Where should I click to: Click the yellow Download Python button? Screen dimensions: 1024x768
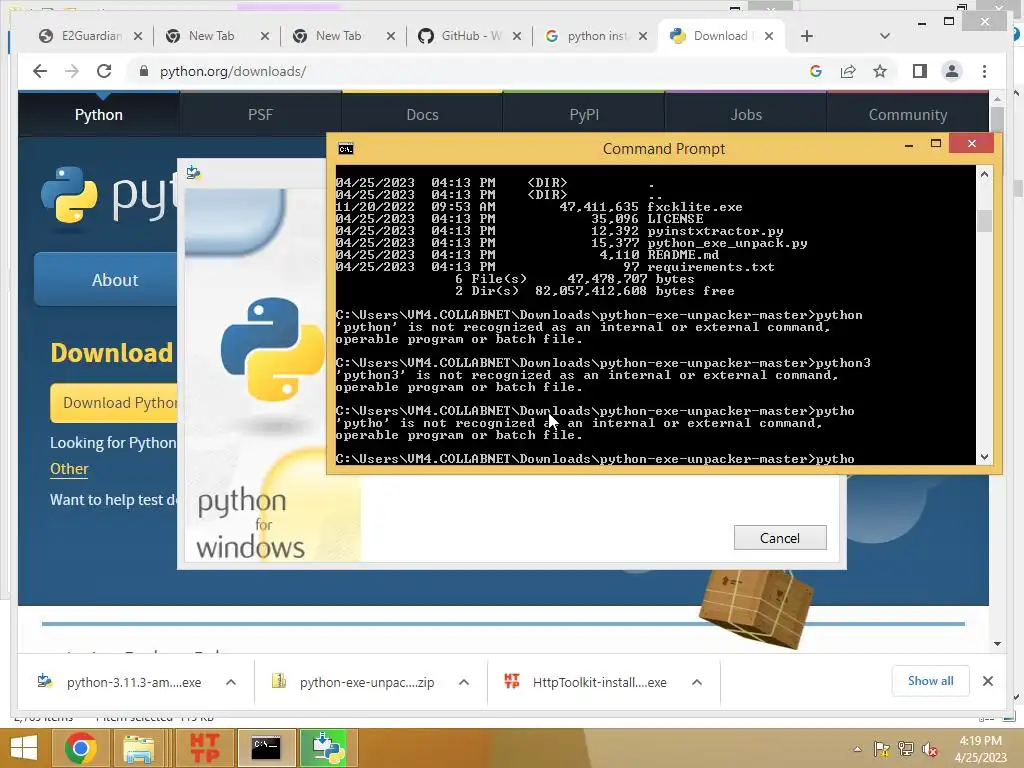114,402
